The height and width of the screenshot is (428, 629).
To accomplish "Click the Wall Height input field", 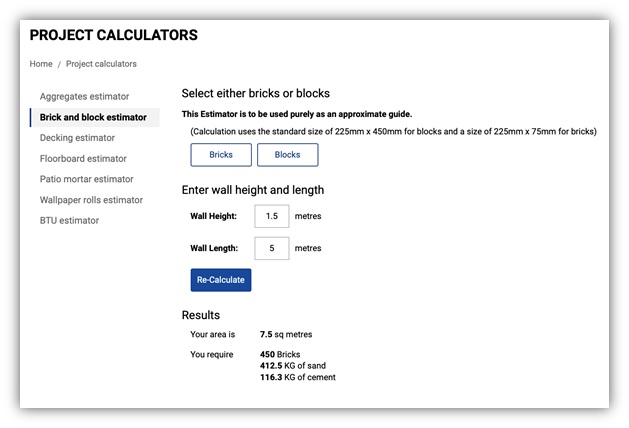I will (x=272, y=216).
